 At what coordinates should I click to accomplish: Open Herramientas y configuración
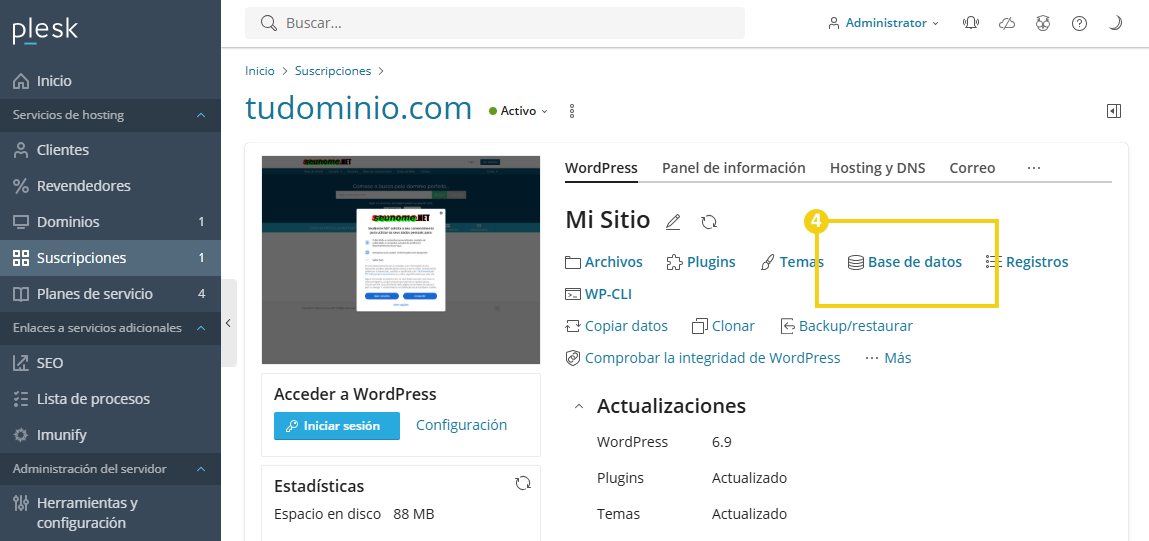click(x=110, y=513)
